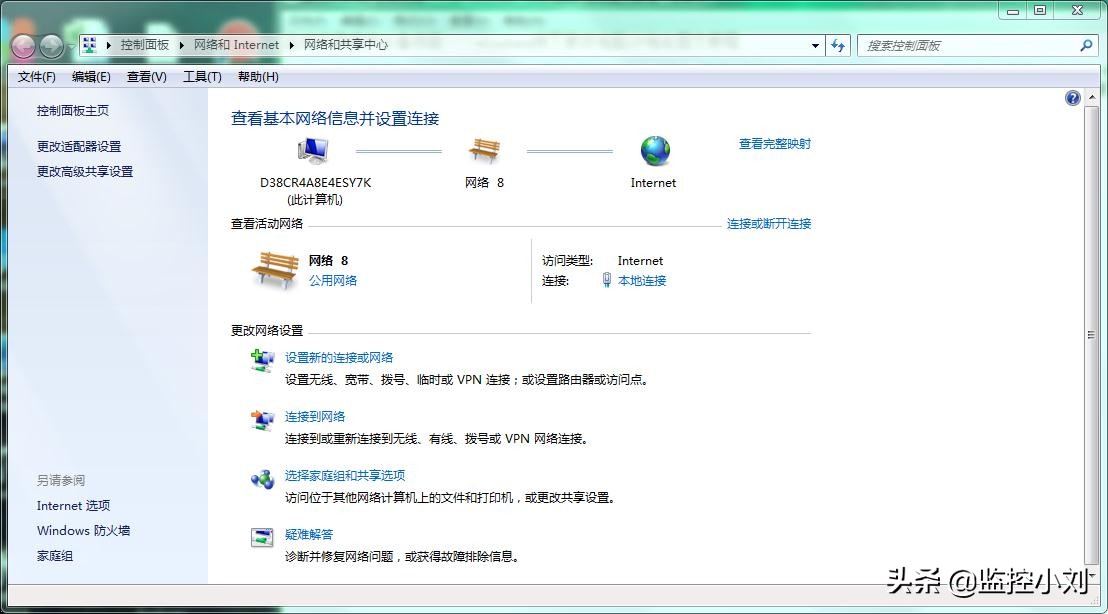Open the address bar history dropdown arrow
The image size is (1108, 614).
814,45
